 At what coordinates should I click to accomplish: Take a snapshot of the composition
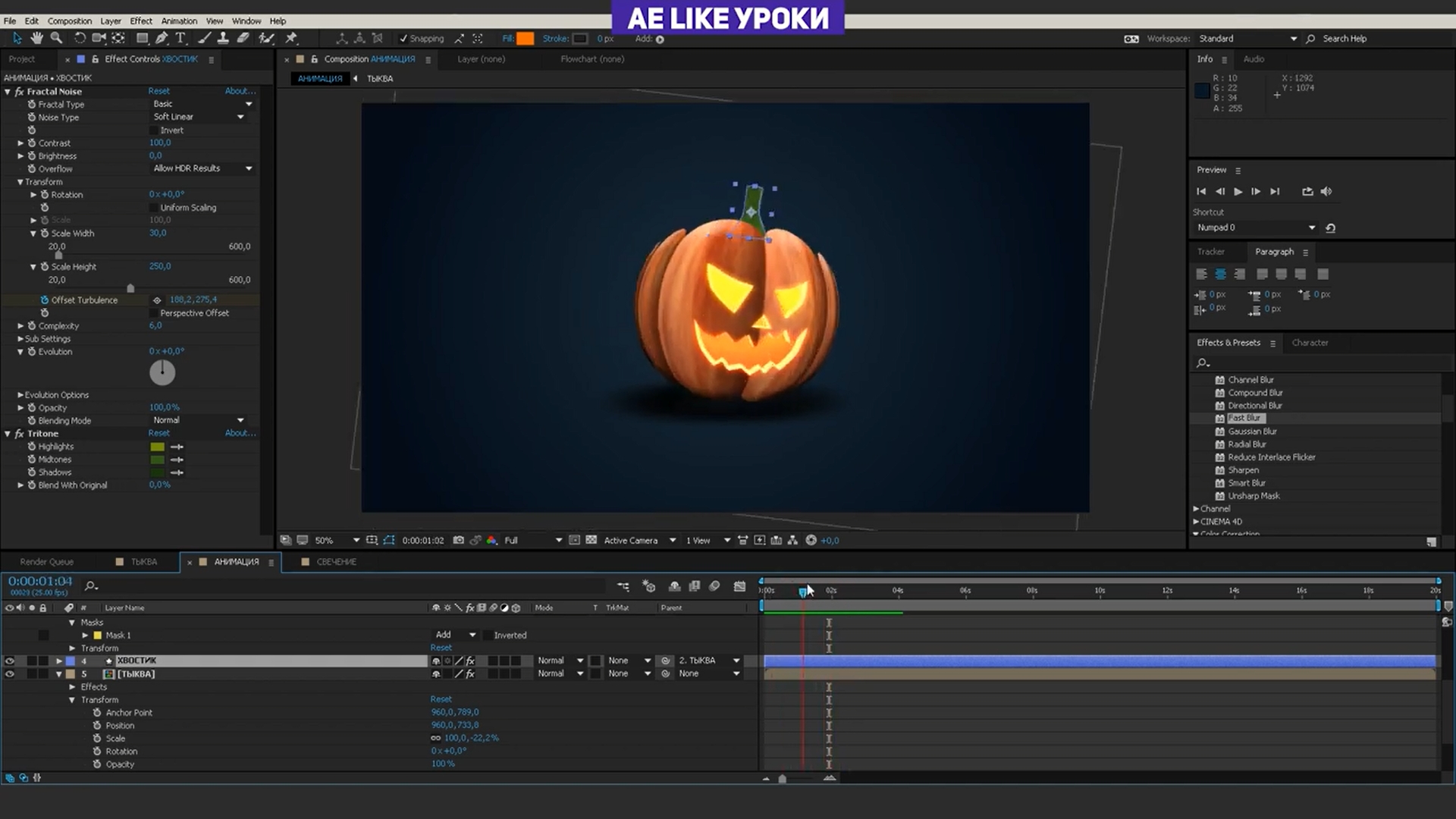(x=458, y=540)
